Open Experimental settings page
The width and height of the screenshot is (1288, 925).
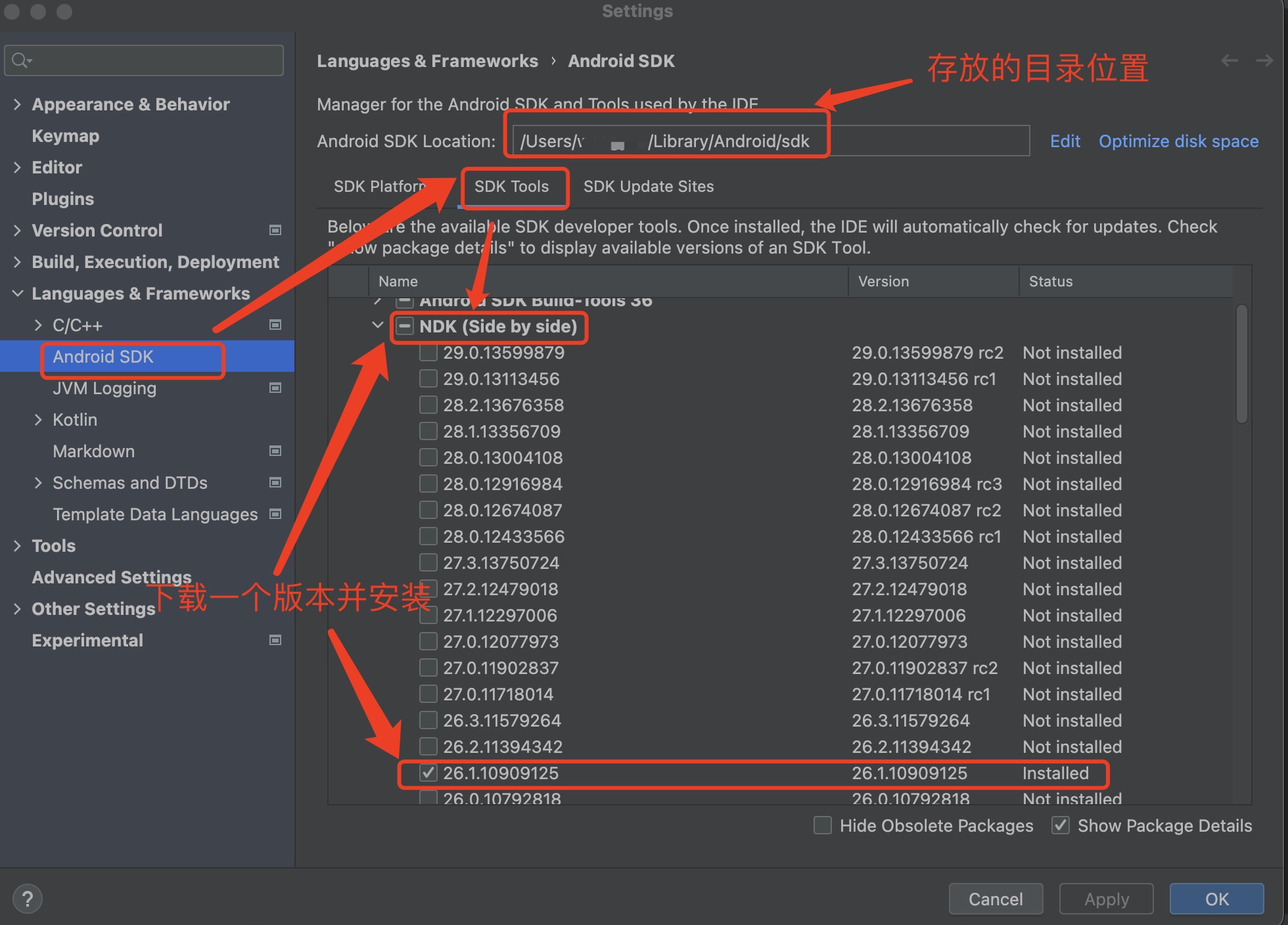87,641
